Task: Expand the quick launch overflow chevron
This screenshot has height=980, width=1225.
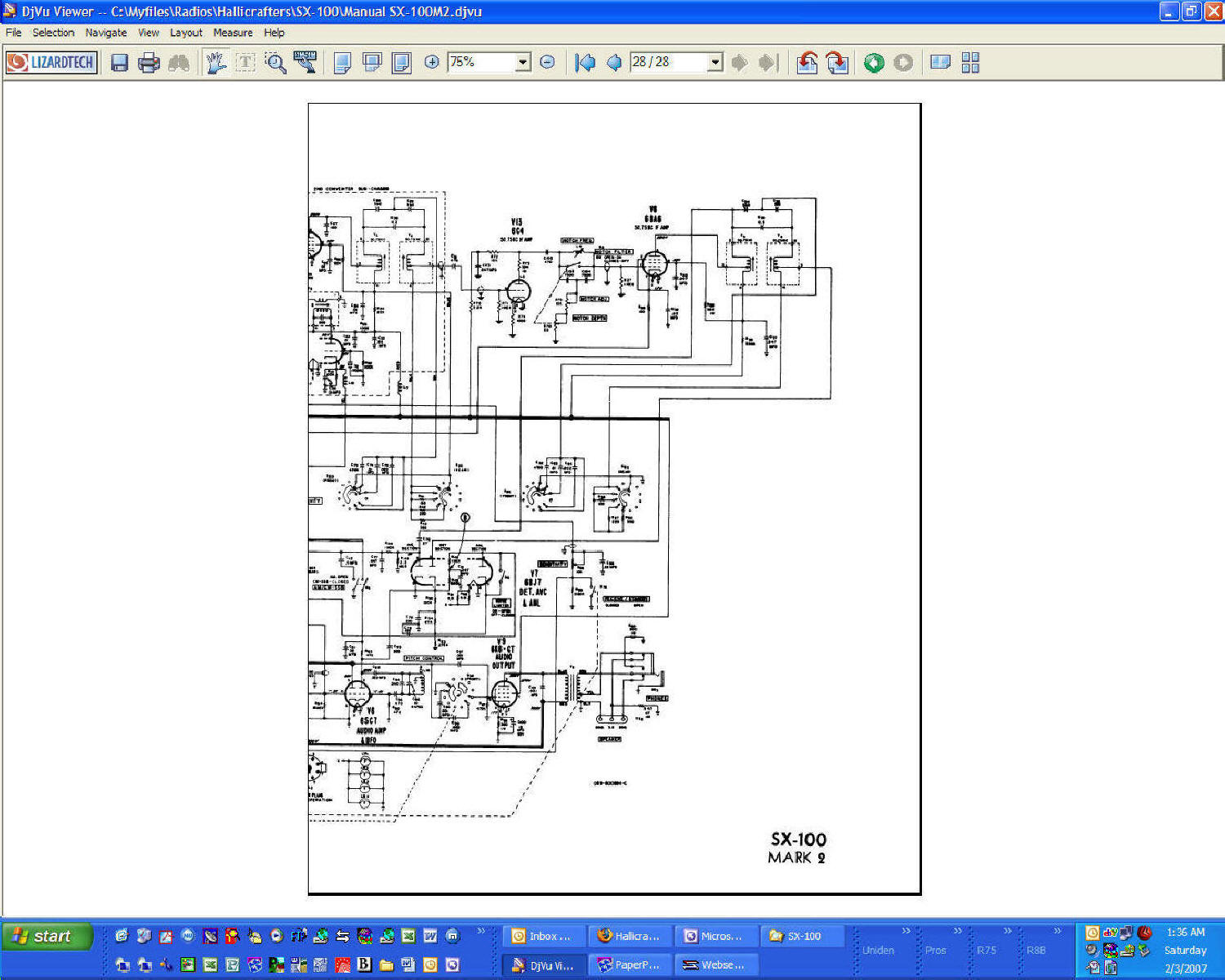Action: point(481,931)
